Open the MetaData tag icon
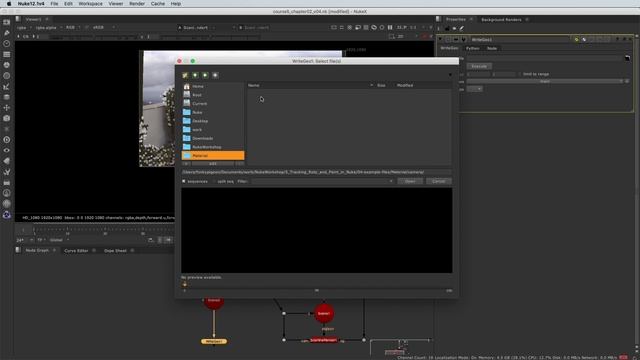640x360 pixels. pos(7,161)
